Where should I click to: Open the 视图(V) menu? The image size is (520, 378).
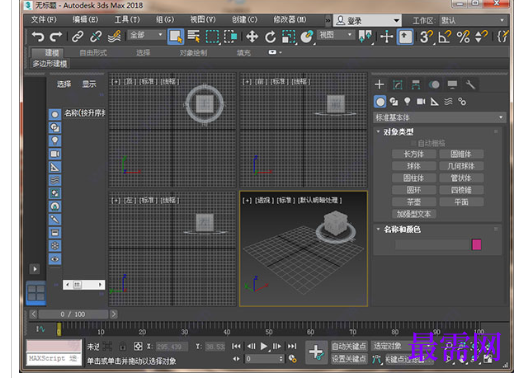[203, 20]
